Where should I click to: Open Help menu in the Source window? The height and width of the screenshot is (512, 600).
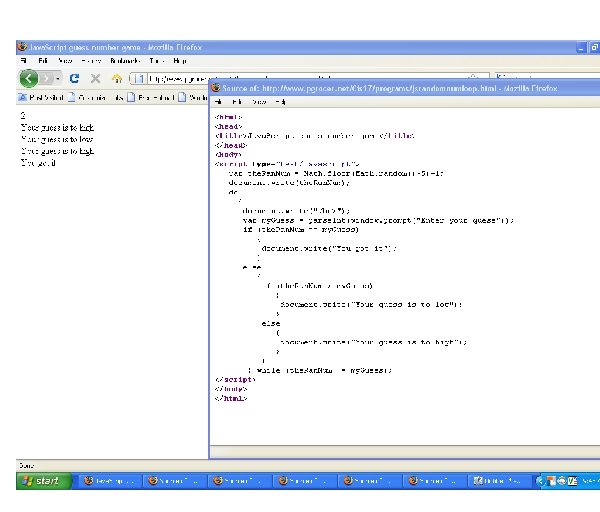(x=280, y=102)
